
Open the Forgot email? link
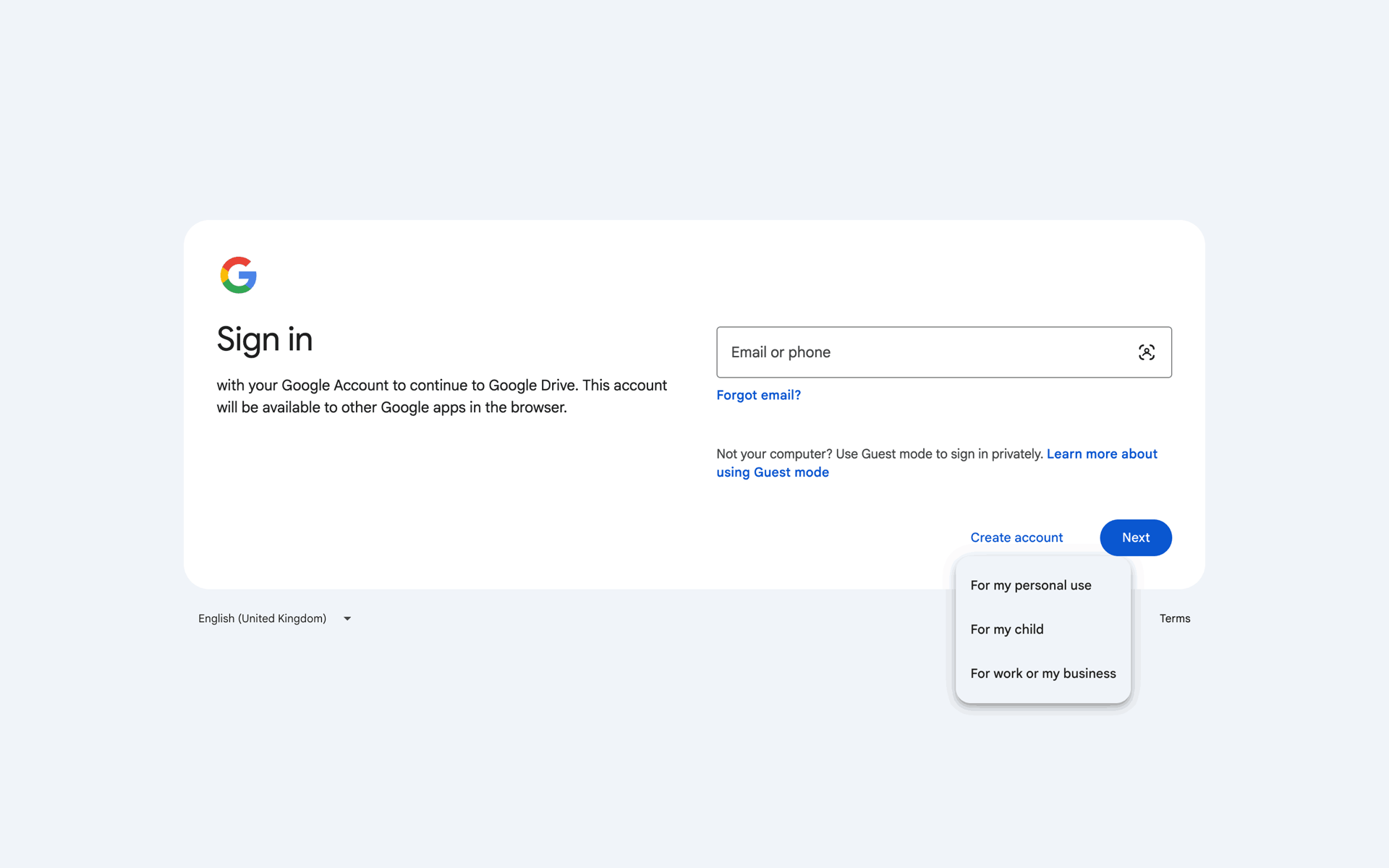pos(758,395)
